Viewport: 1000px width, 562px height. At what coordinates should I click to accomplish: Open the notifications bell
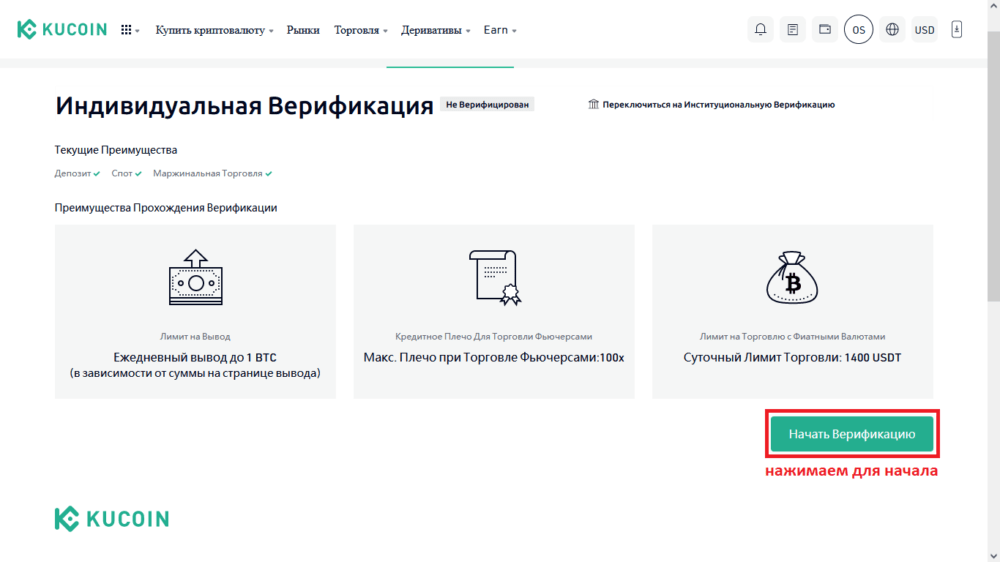pyautogui.click(x=761, y=30)
